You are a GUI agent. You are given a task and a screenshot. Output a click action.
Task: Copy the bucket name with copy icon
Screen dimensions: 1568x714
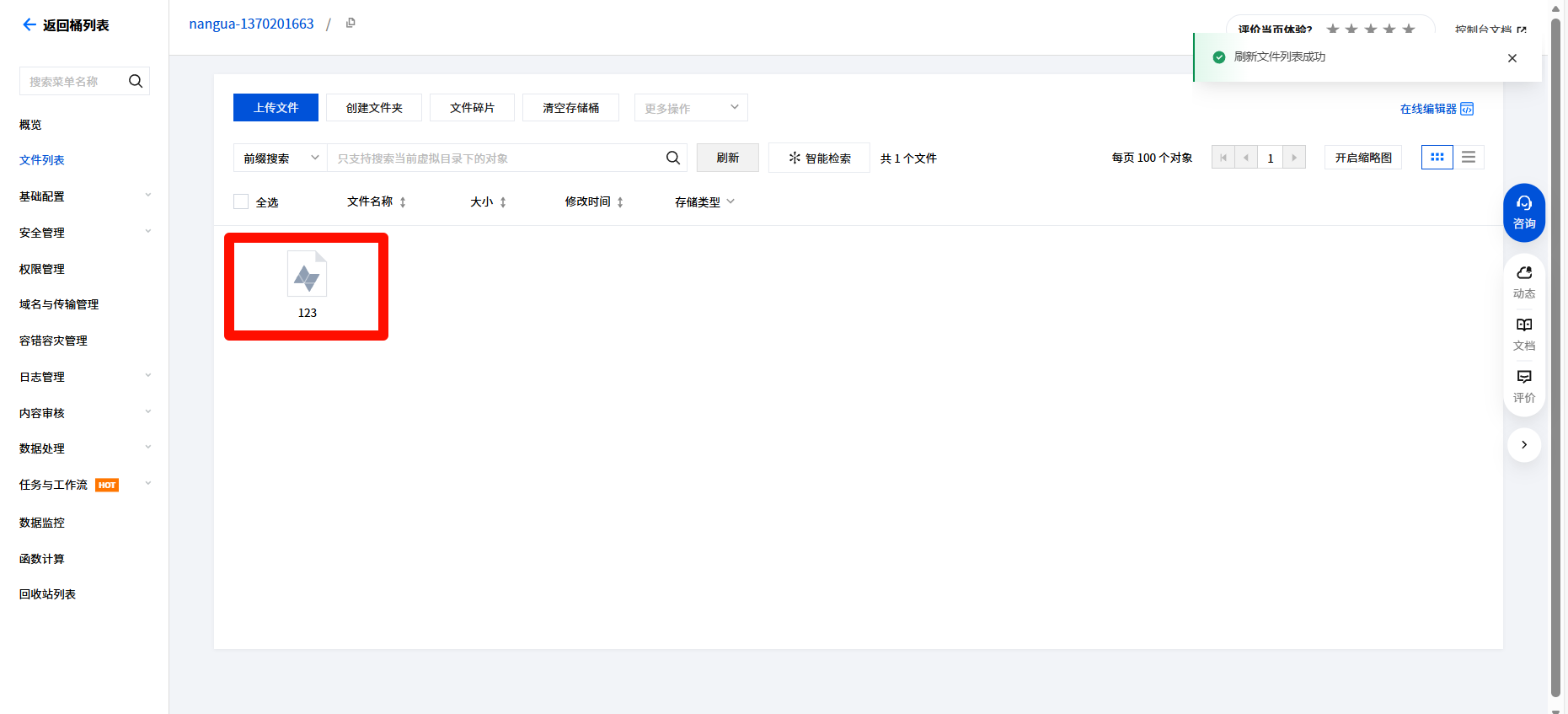[351, 23]
